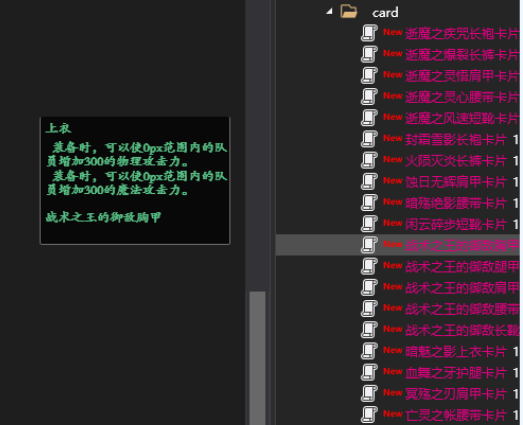This screenshot has width=523, height=425.
Task: Click scroll icon of 逝魔之灵心腰带卡片
Action: tap(369, 96)
